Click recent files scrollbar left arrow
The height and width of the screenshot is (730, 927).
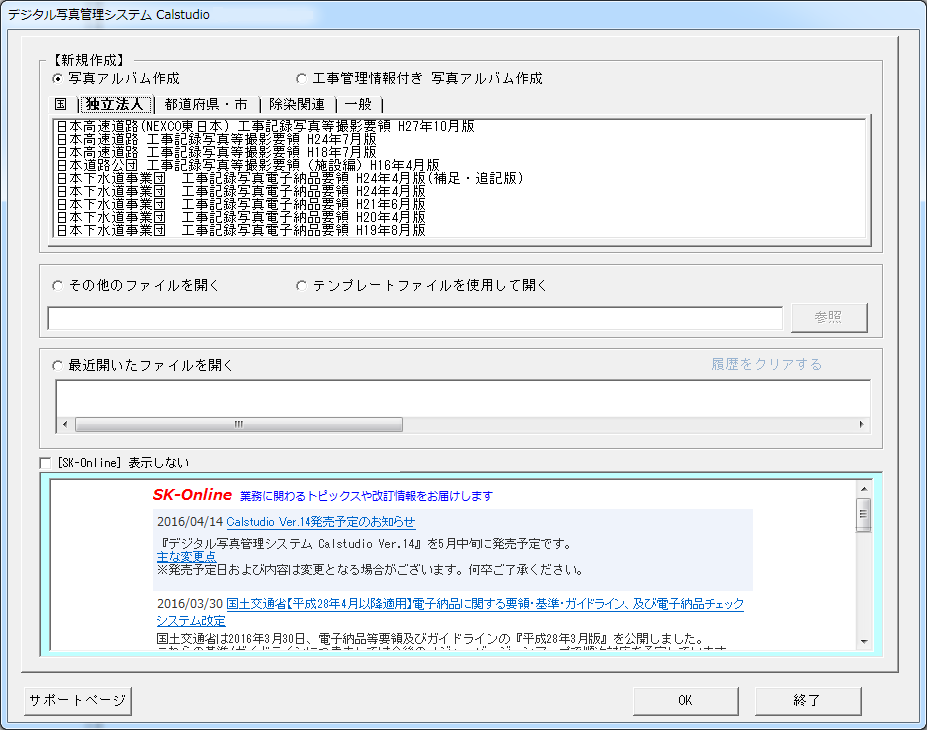(65, 424)
